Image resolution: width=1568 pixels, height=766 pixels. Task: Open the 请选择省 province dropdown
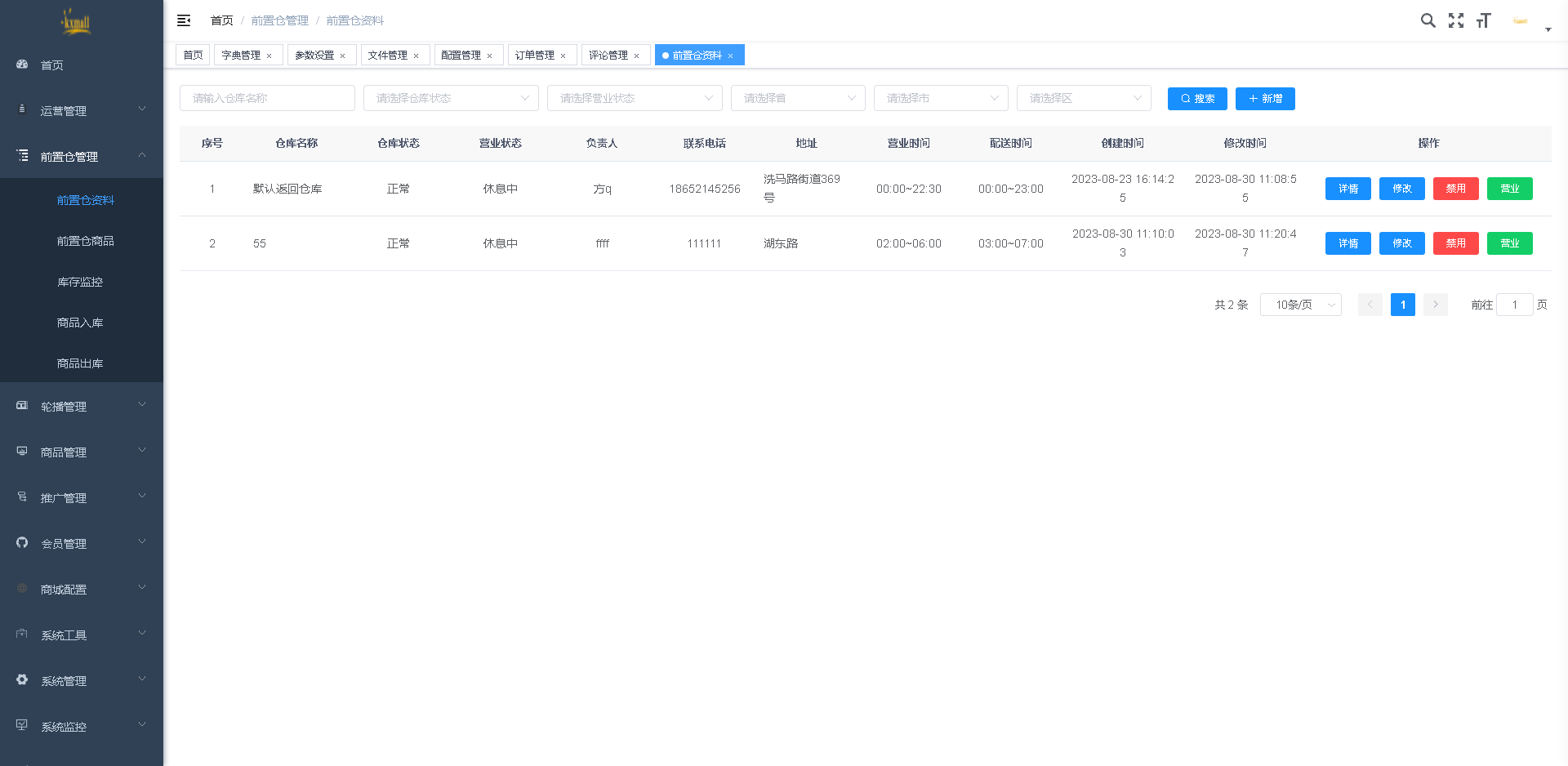[798, 98]
